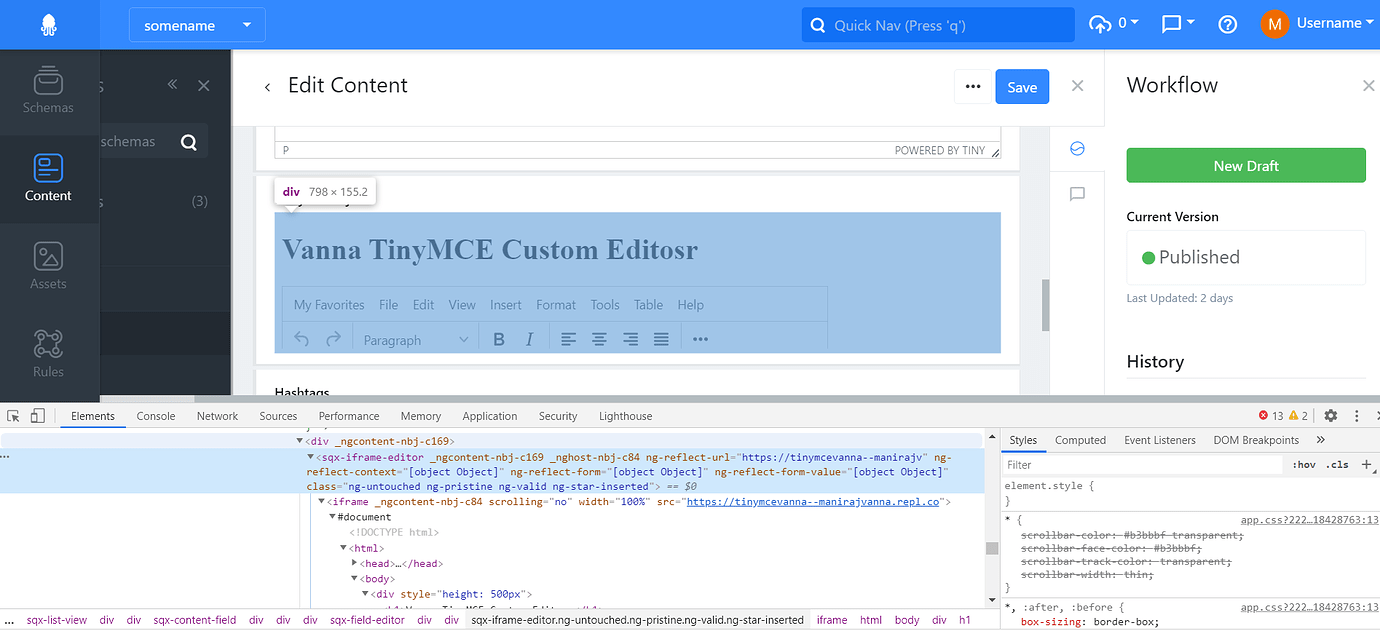Open the Event Listeners tab

tap(1159, 440)
